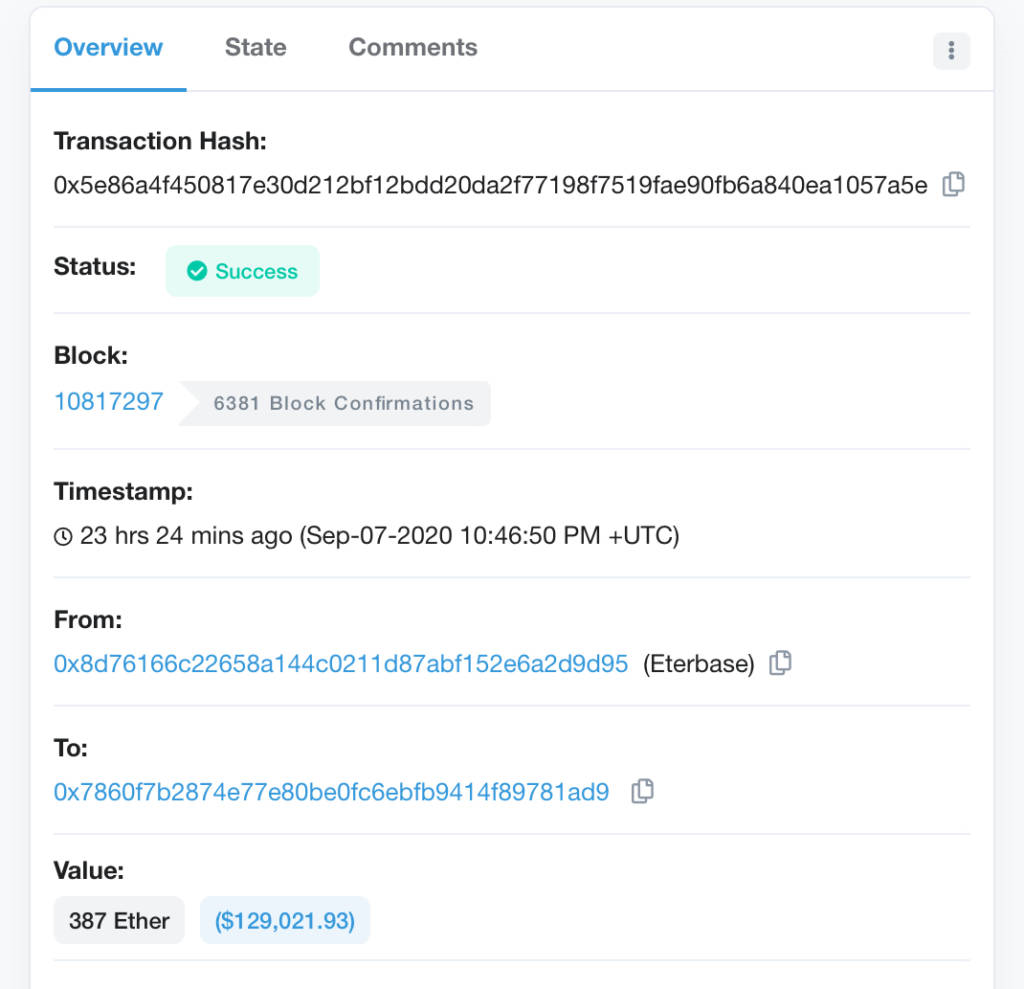
Task: Switch to the State tab
Action: [x=255, y=48]
